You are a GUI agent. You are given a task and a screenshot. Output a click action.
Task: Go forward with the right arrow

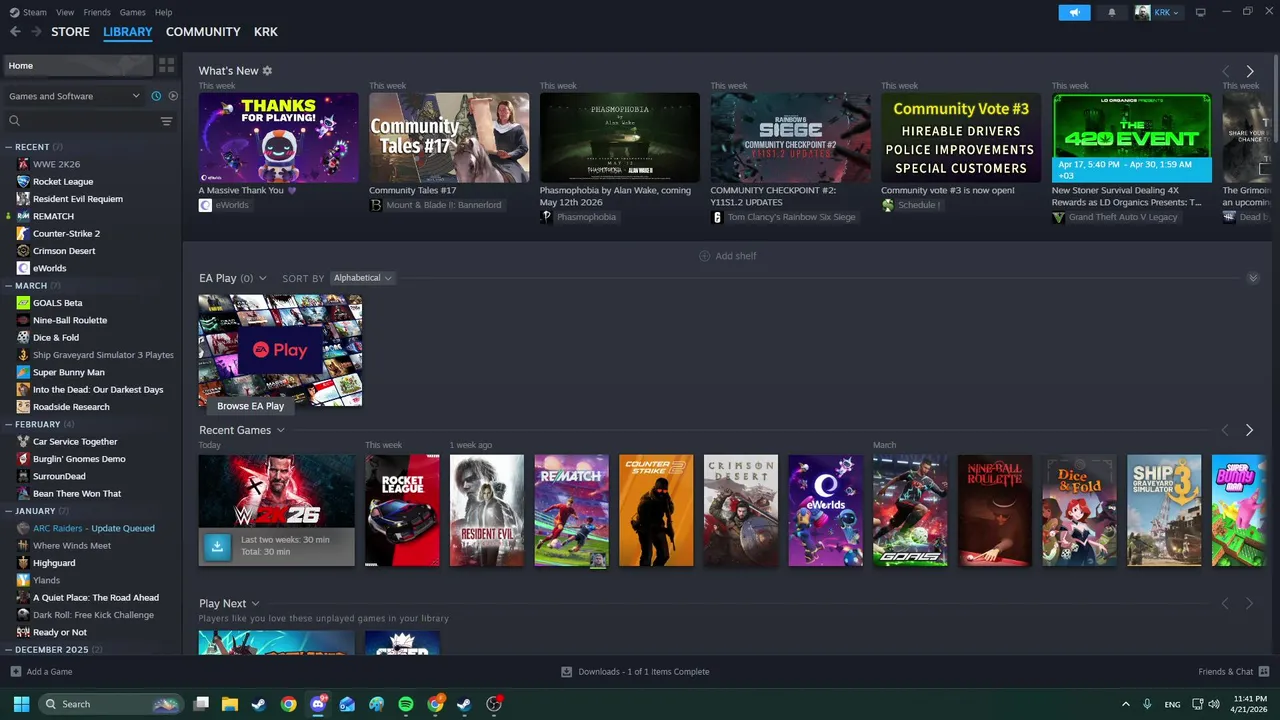point(36,32)
